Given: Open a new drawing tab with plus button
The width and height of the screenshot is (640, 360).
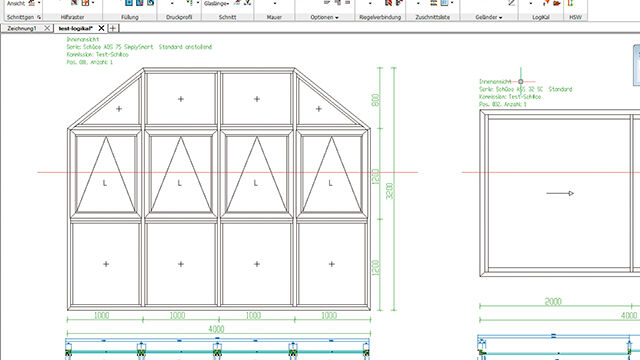Looking at the screenshot, I should pyautogui.click(x=113, y=28).
